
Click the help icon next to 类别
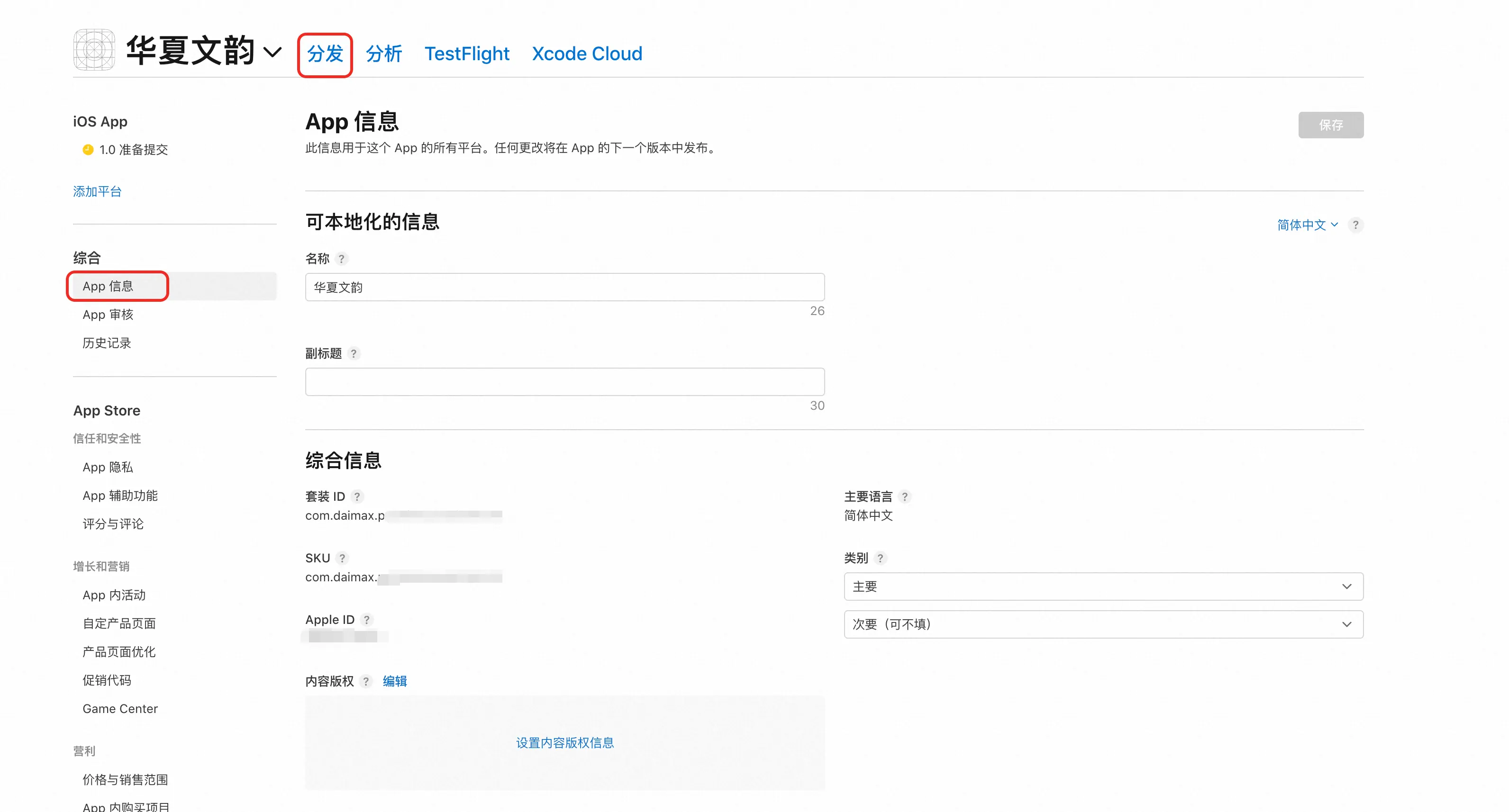(881, 558)
